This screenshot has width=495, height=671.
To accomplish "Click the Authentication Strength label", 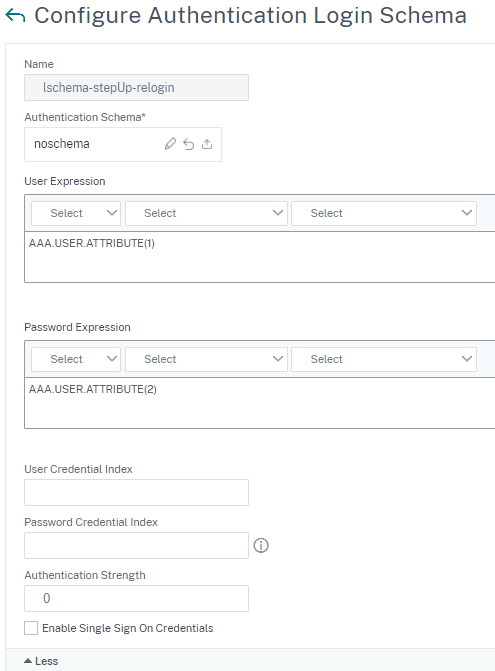I will coord(85,576).
